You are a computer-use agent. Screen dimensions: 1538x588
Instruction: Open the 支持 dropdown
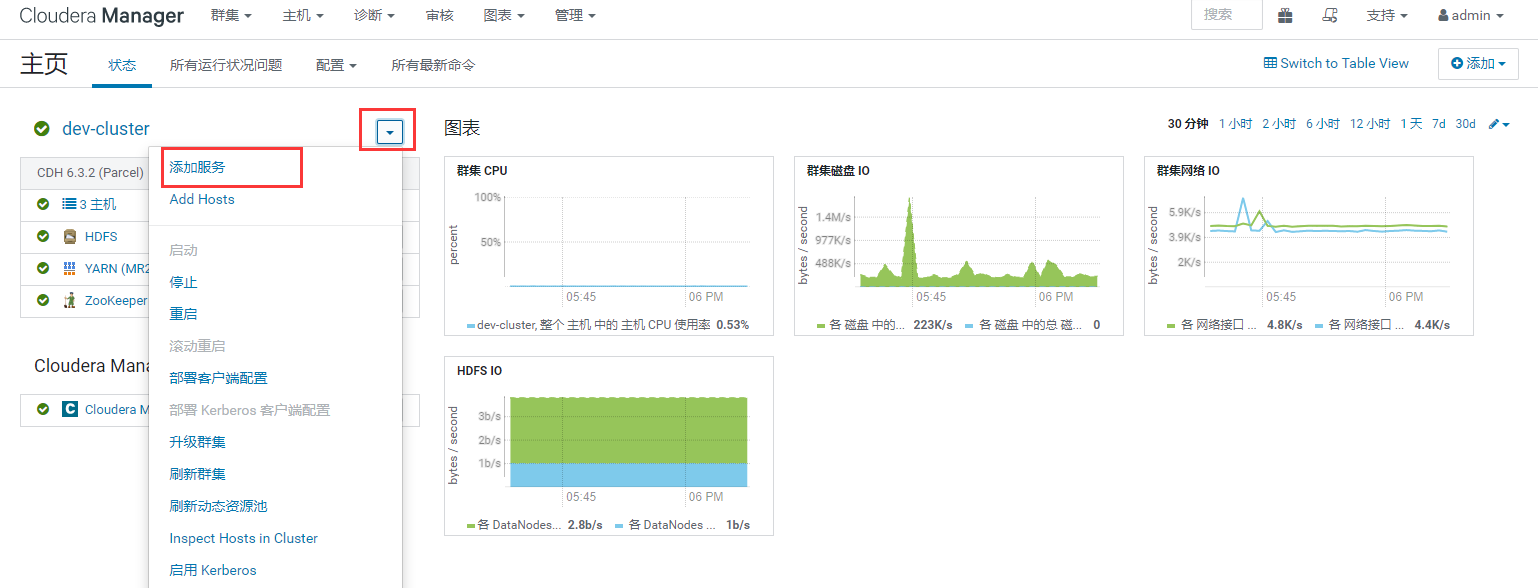pyautogui.click(x=1387, y=16)
